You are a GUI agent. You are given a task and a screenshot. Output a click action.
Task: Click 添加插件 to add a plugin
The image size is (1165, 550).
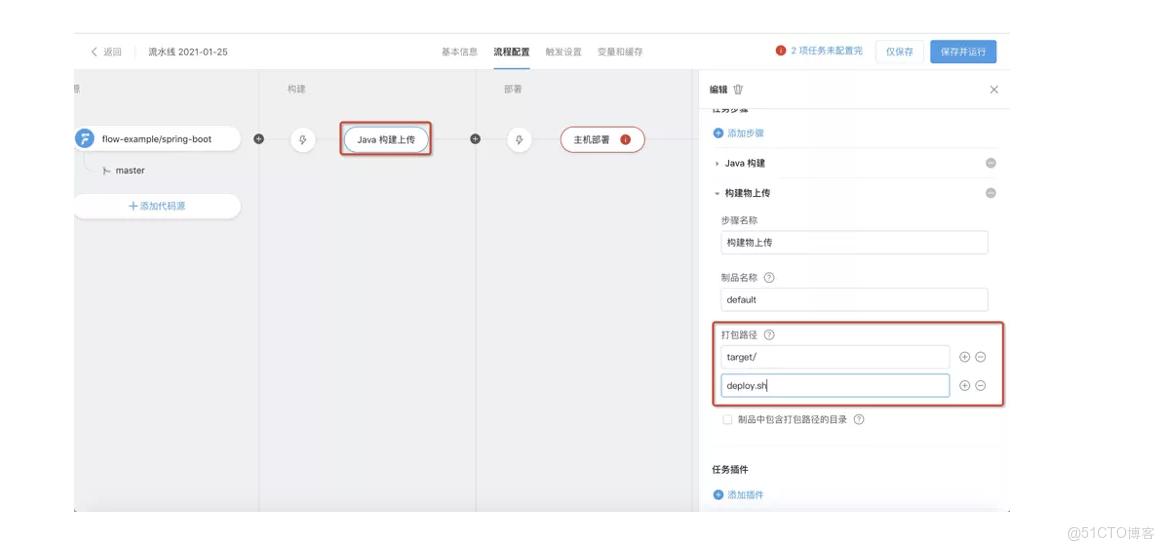[x=739, y=495]
